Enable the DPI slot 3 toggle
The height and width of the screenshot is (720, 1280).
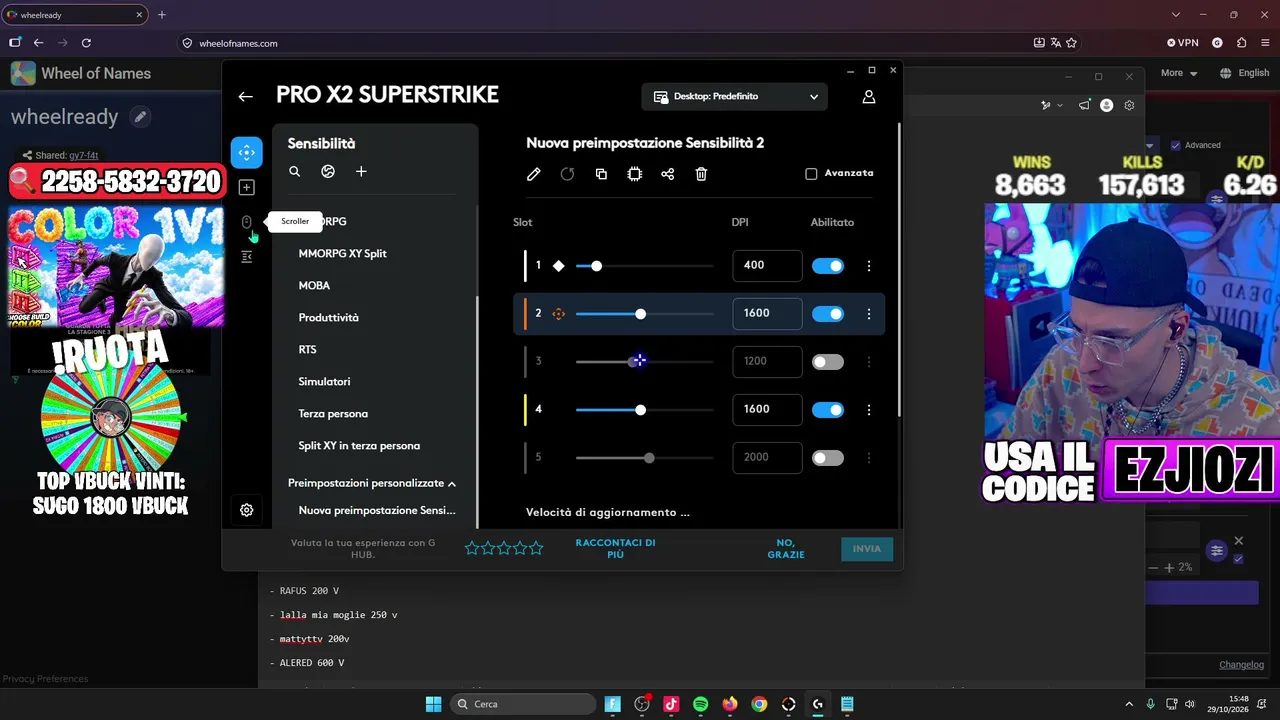(x=828, y=362)
